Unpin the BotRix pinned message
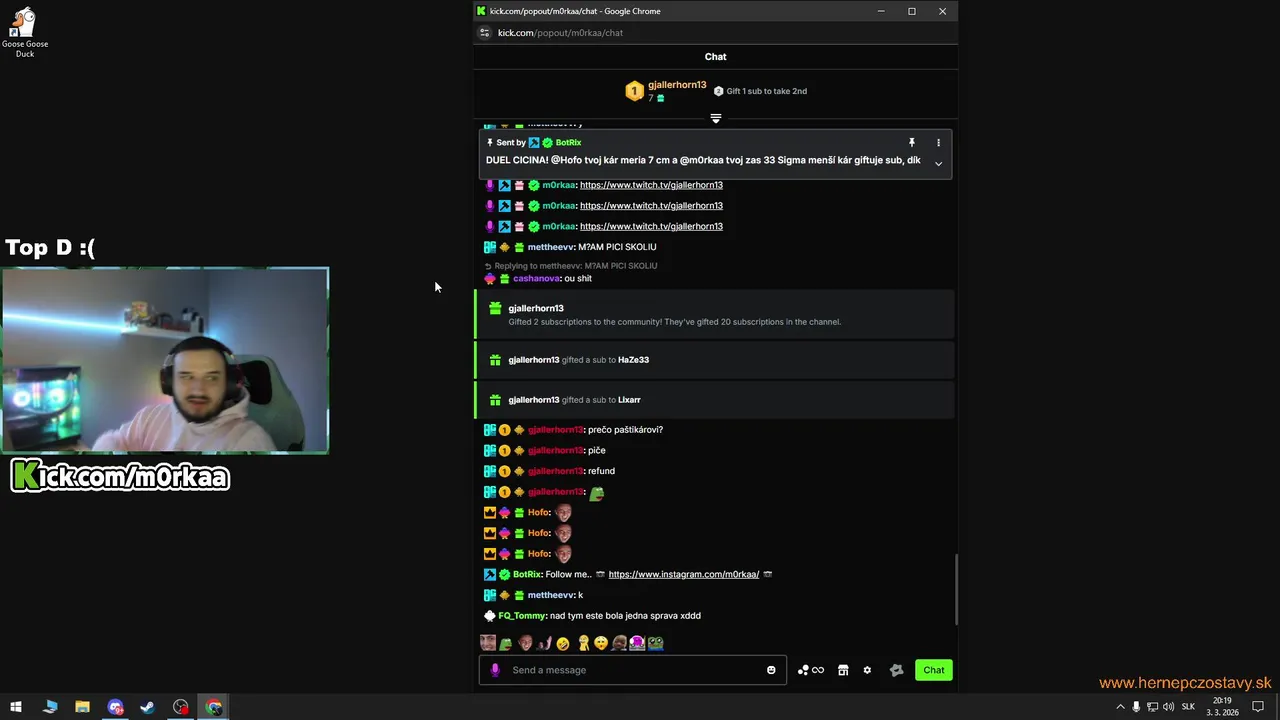Image resolution: width=1280 pixels, height=720 pixels. pyautogui.click(x=911, y=143)
